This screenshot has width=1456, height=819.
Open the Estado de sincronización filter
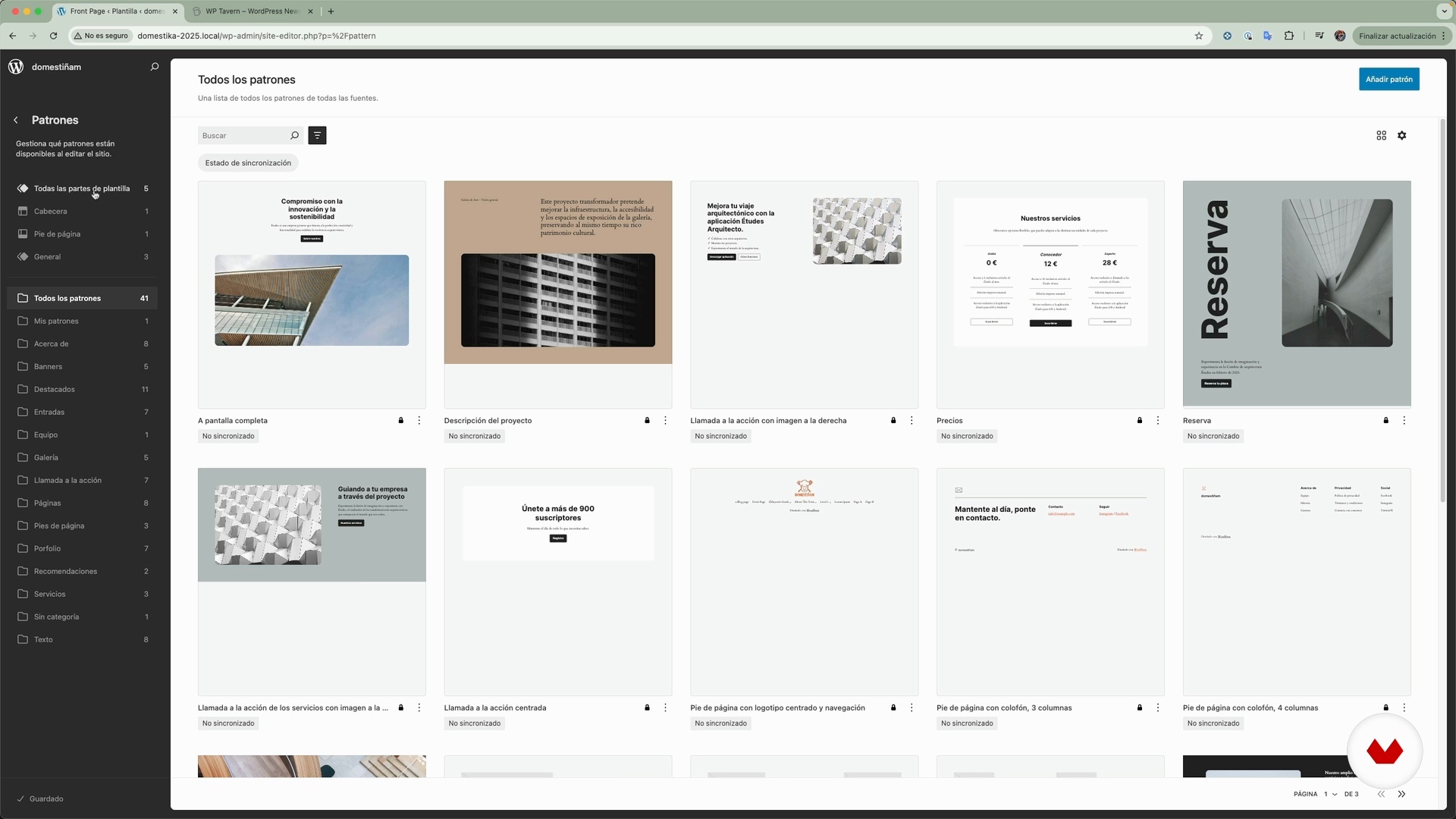pos(248,163)
